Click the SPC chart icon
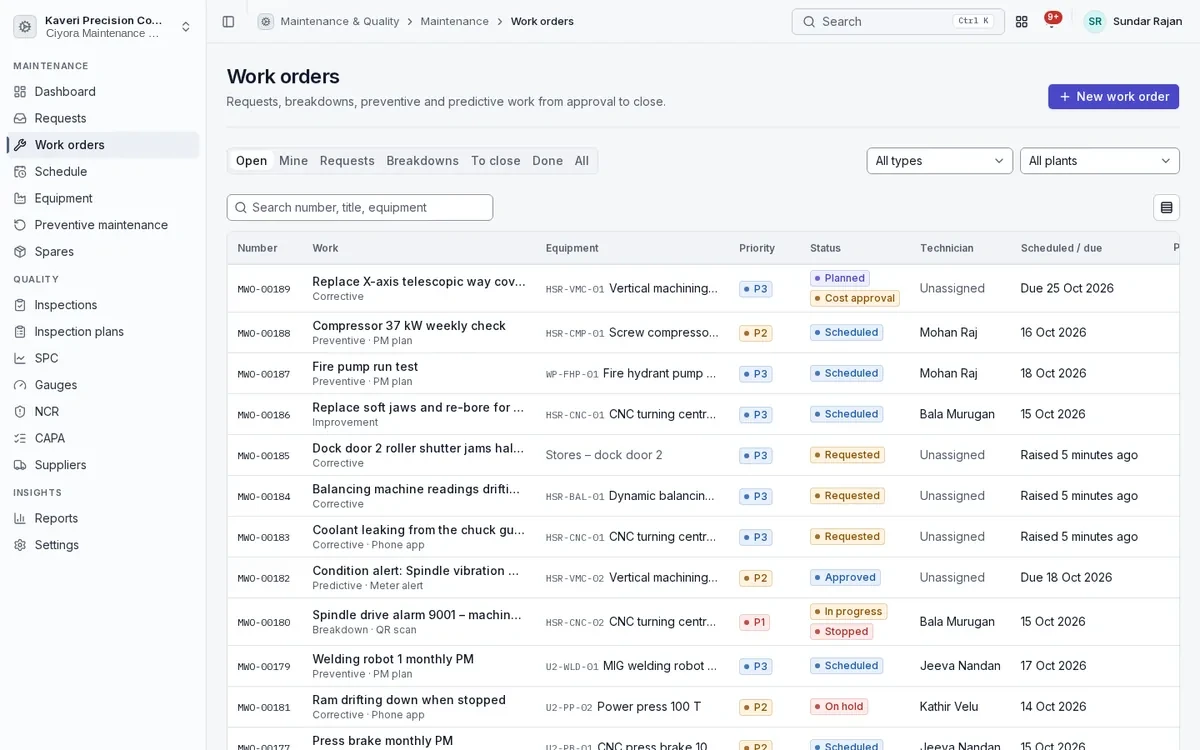 (x=20, y=358)
